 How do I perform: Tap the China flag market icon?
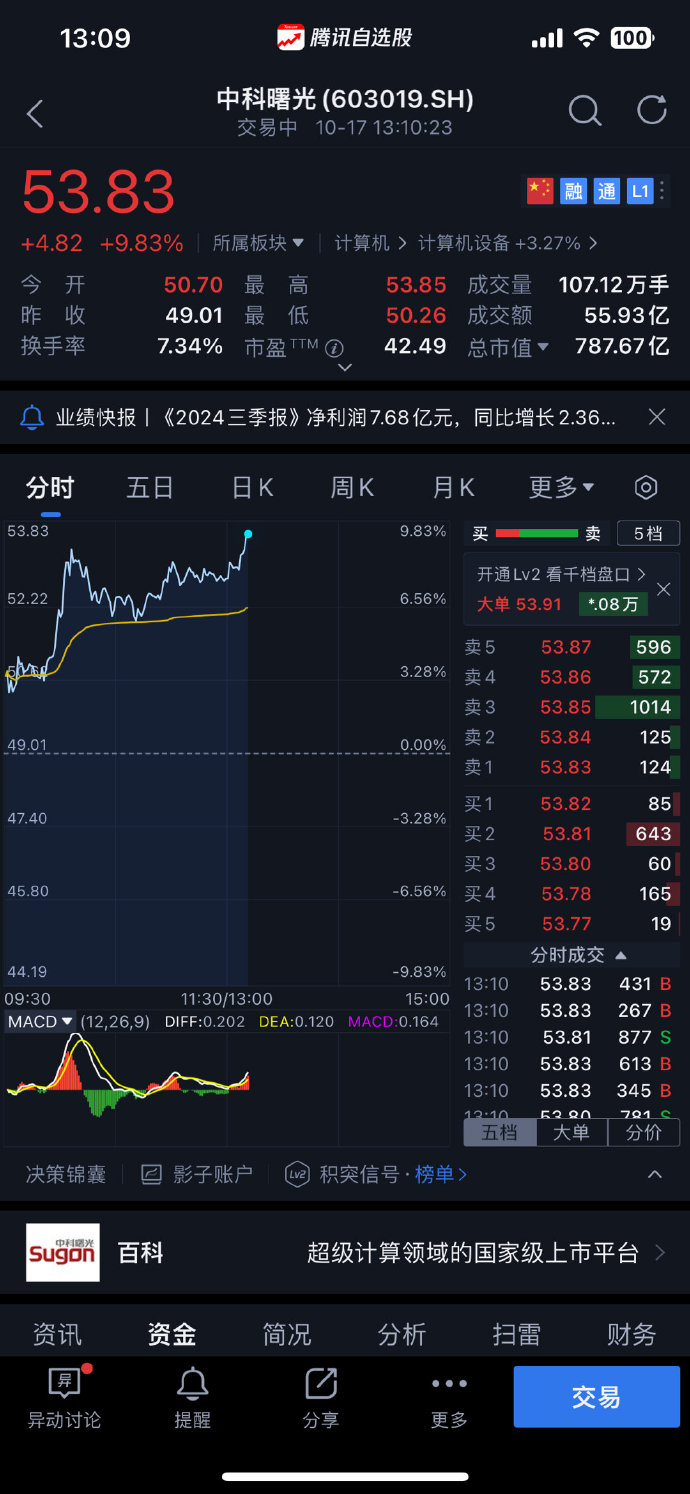(x=540, y=191)
